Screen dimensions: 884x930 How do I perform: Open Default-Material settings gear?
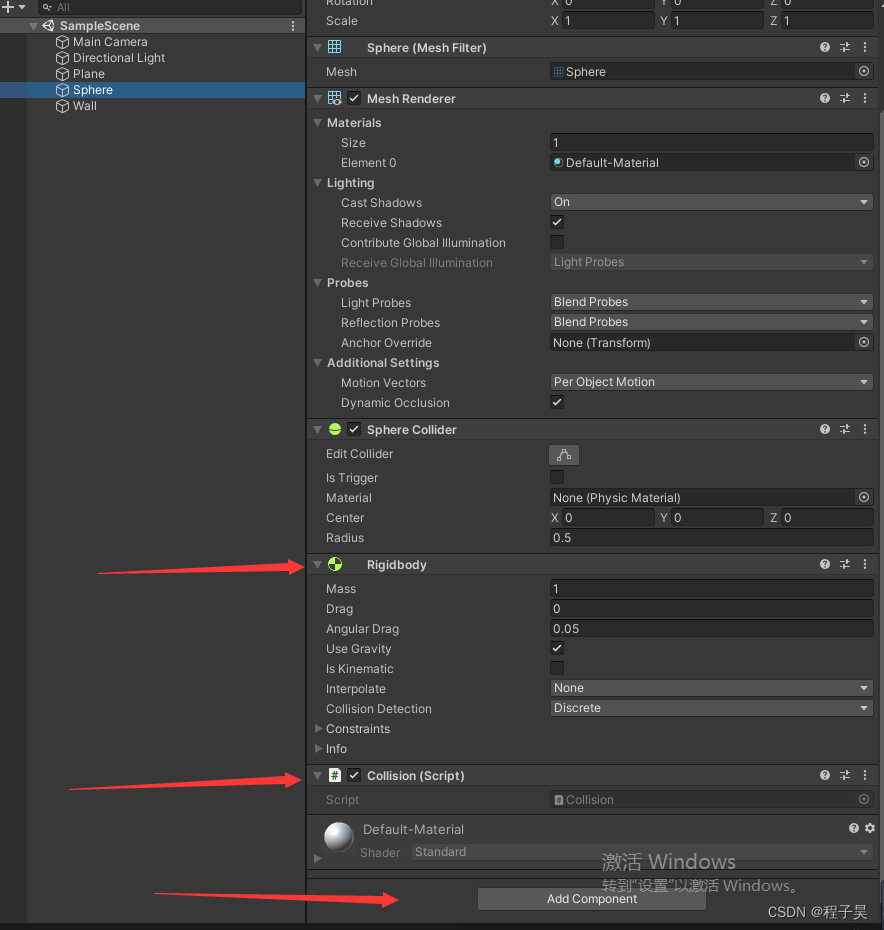pyautogui.click(x=870, y=829)
